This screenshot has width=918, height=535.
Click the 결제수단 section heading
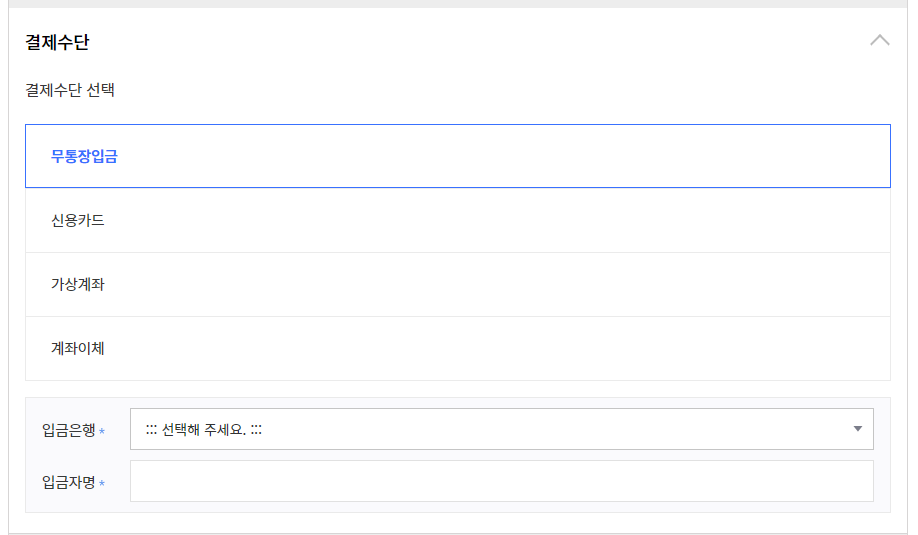[x=57, y=42]
